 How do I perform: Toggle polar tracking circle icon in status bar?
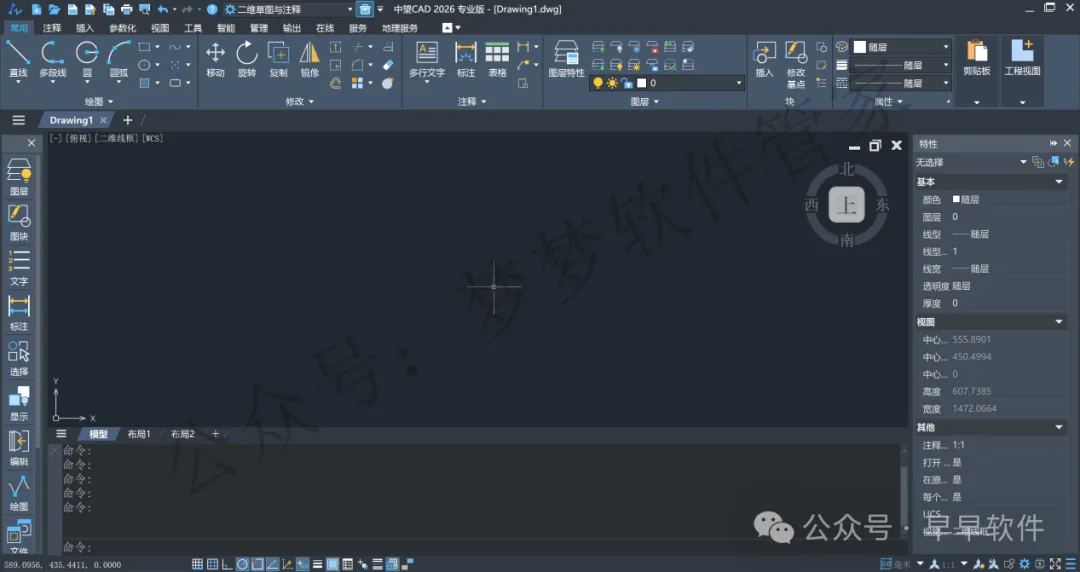coord(242,564)
